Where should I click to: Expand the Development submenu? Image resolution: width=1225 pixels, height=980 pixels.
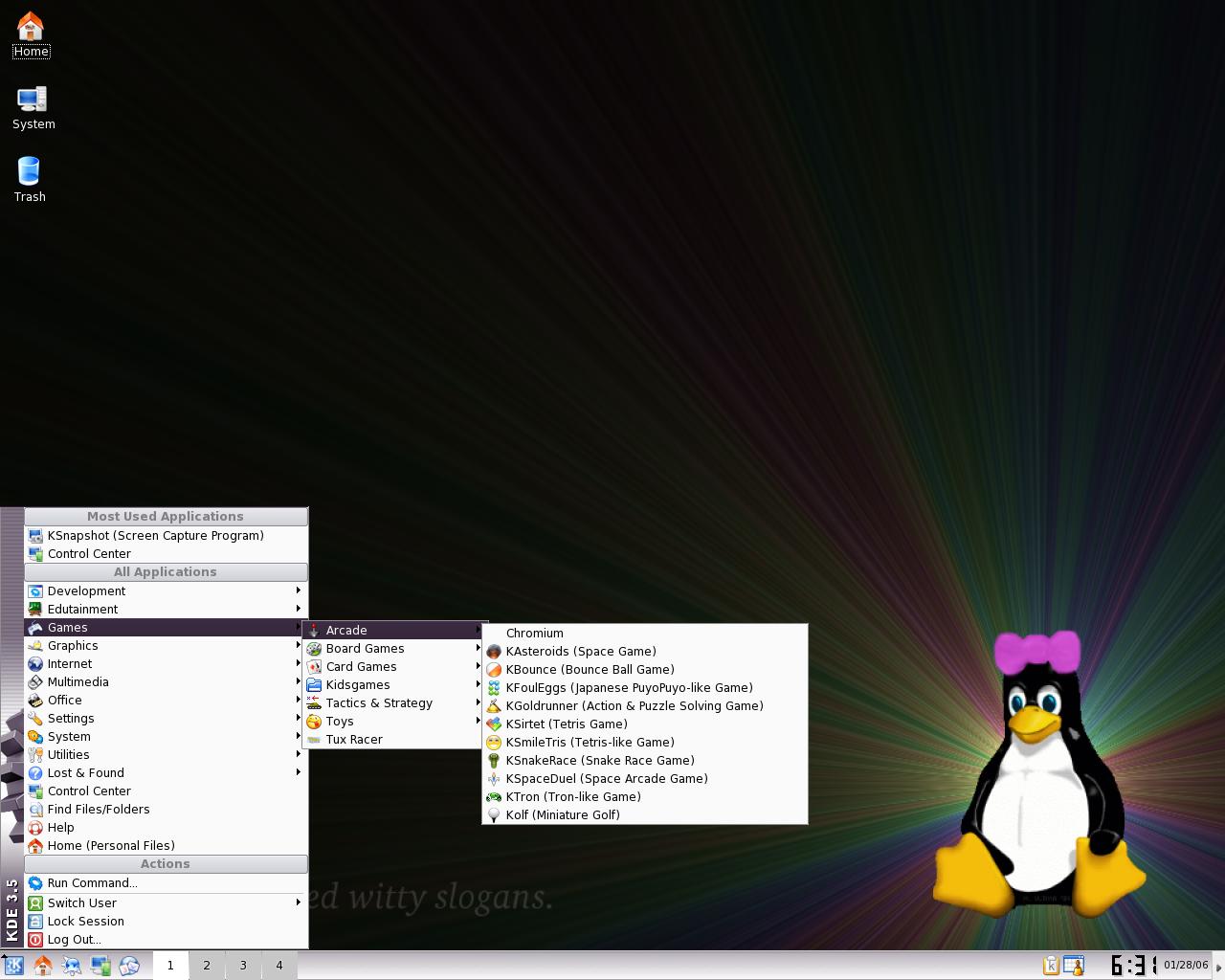[166, 591]
